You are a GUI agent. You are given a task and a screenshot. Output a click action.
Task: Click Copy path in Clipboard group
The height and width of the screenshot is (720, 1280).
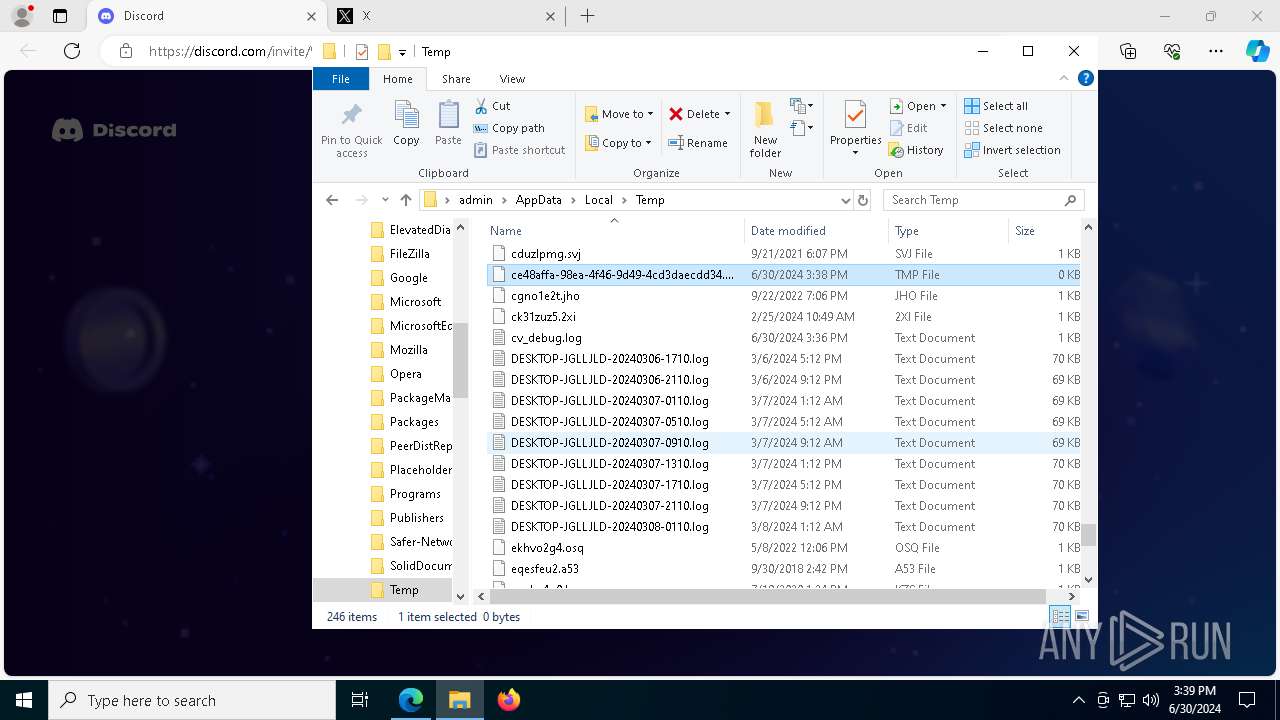pos(509,128)
